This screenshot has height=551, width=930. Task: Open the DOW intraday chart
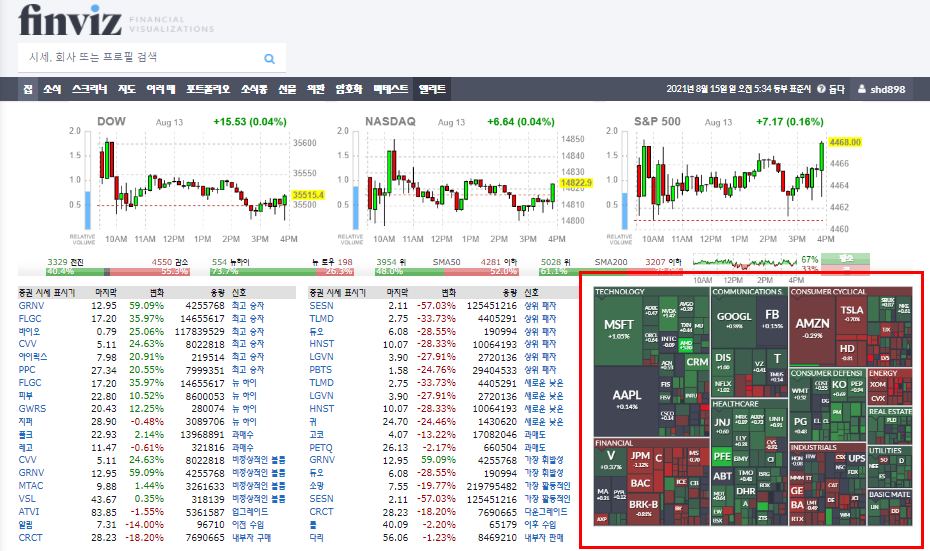point(196,181)
